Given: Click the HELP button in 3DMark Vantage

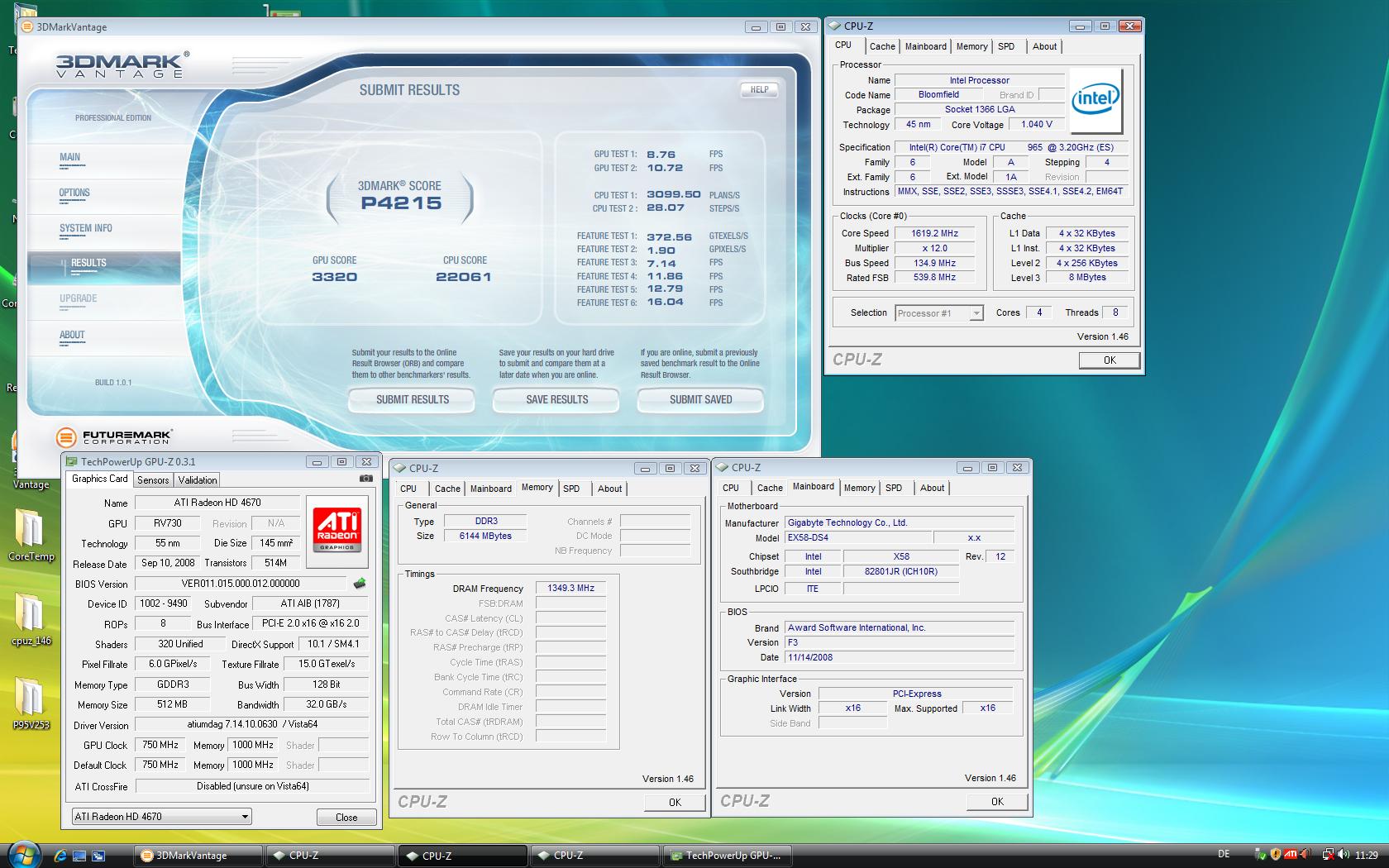Looking at the screenshot, I should 759,89.
